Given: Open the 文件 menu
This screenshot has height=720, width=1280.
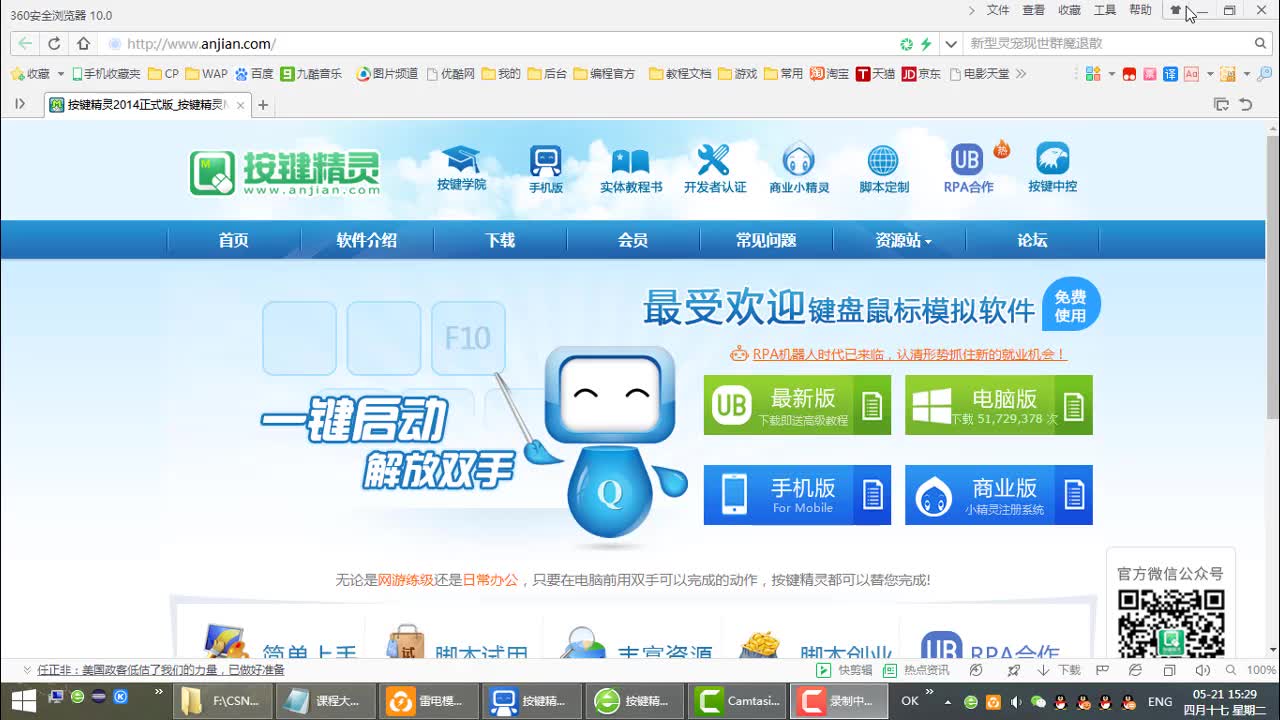Looking at the screenshot, I should (x=998, y=10).
